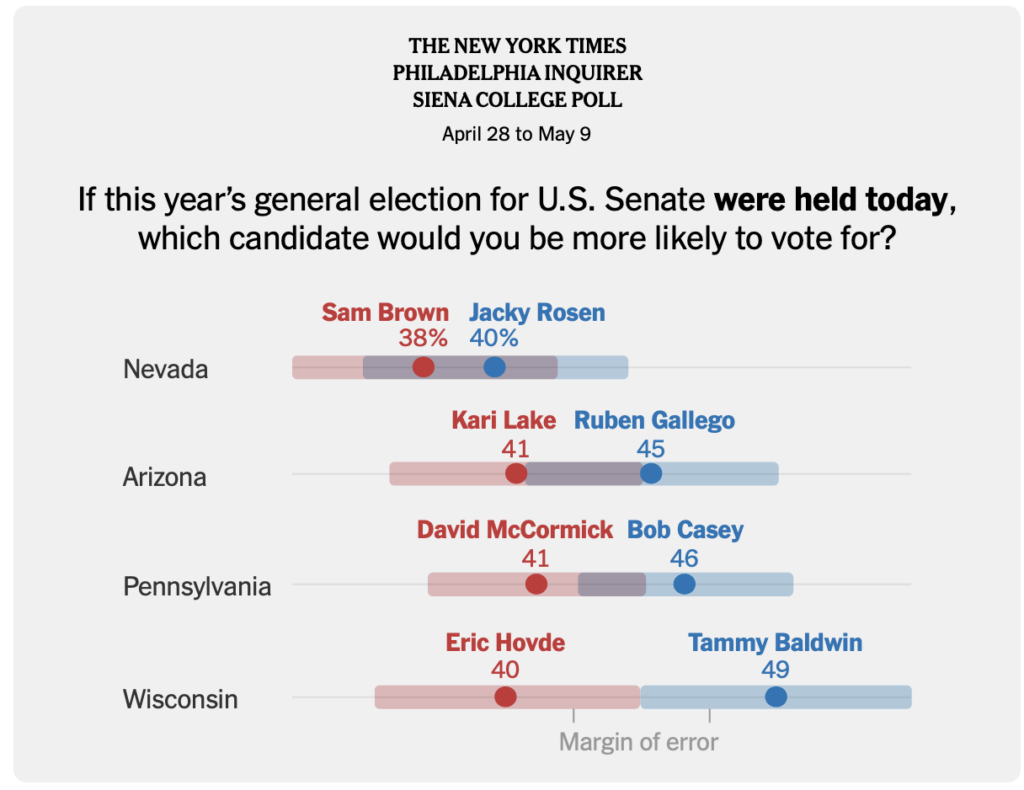Click the Margin of error label
The width and height of the screenshot is (1024, 790).
pos(638,742)
